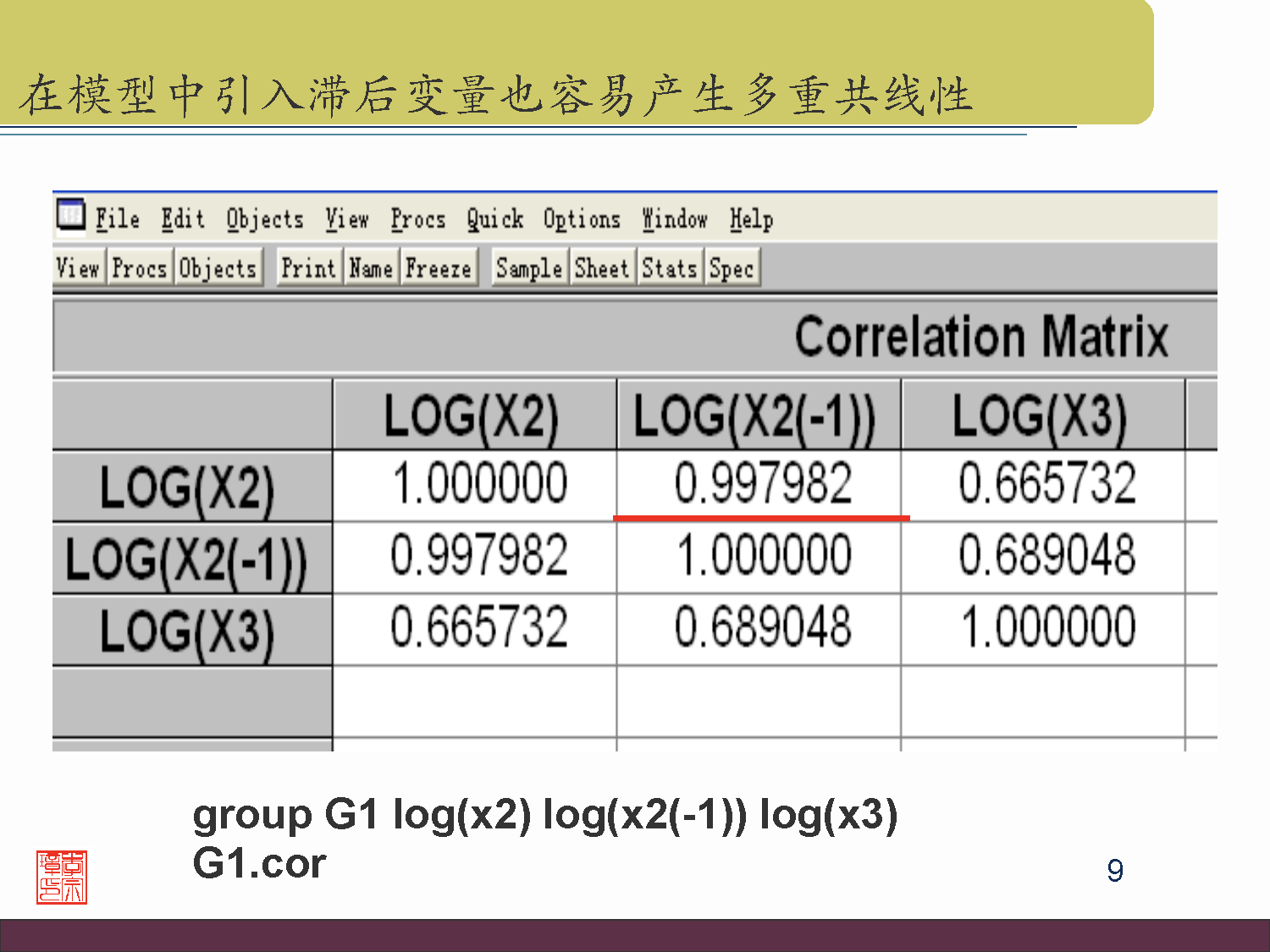Open the Options menu
This screenshot has height=952, width=1270.
[x=582, y=219]
